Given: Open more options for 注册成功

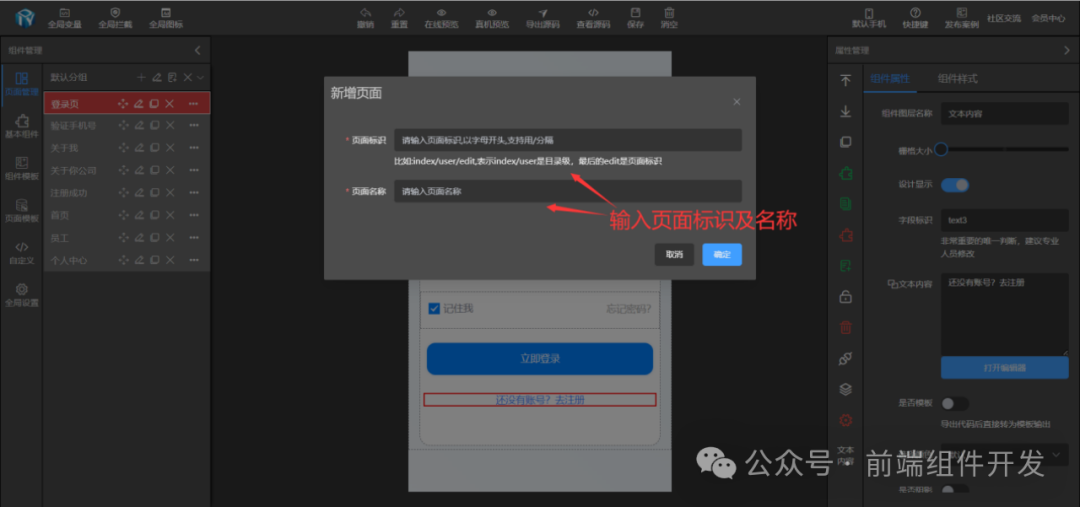Looking at the screenshot, I should pos(194,193).
